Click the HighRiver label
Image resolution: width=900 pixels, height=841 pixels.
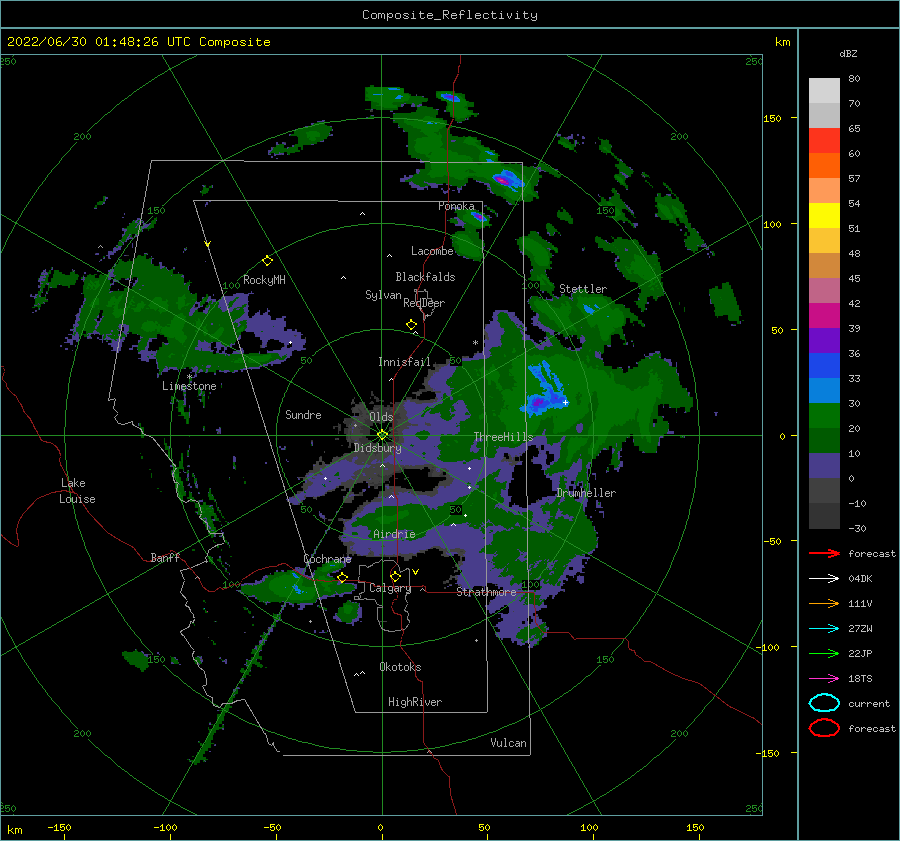point(415,702)
